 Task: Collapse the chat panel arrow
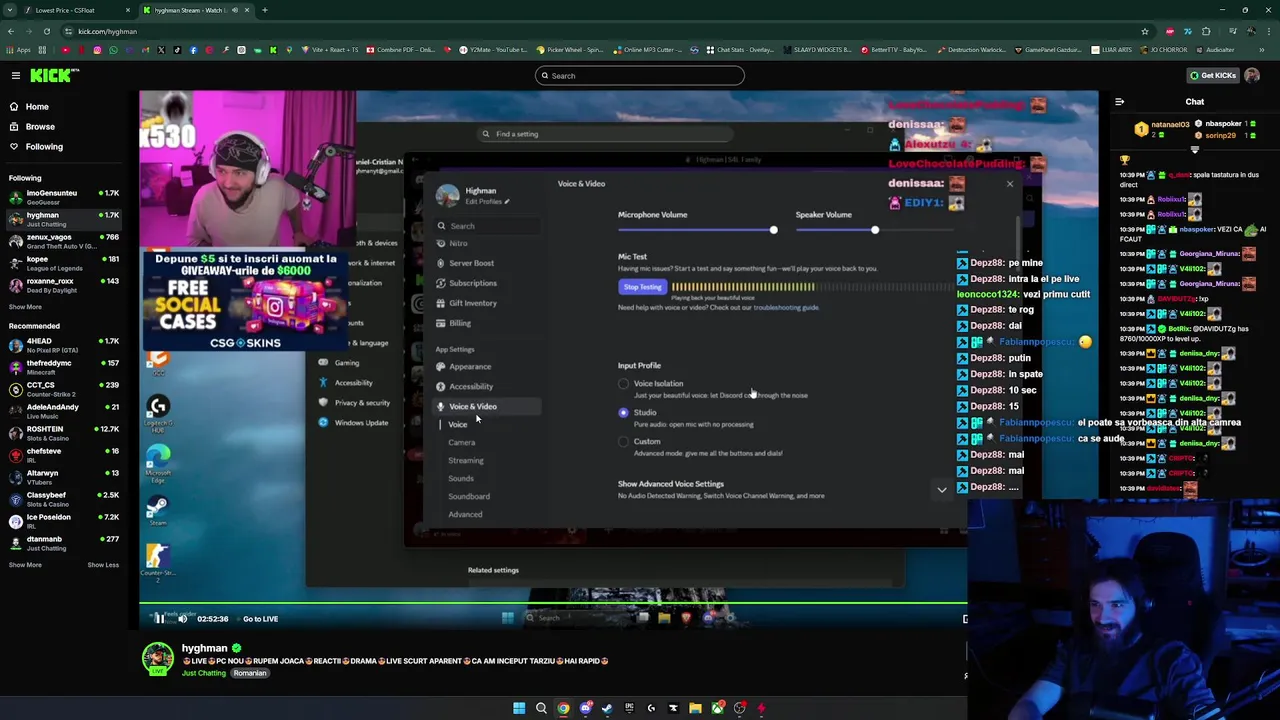click(x=1119, y=101)
